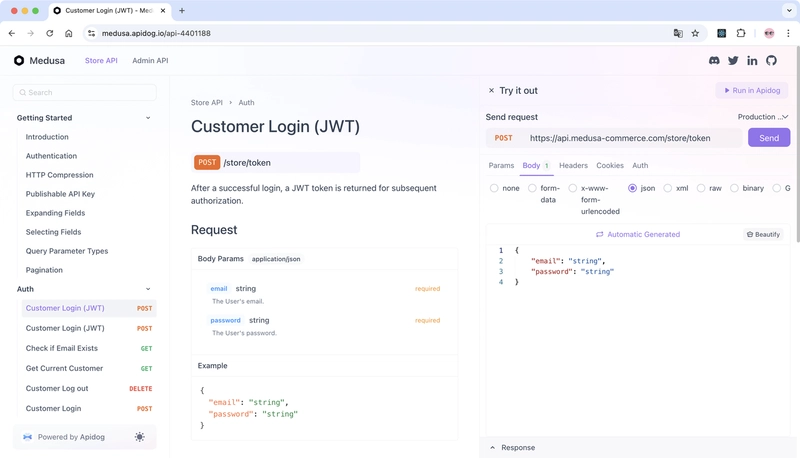
Task: Select the none body type
Action: point(494,188)
